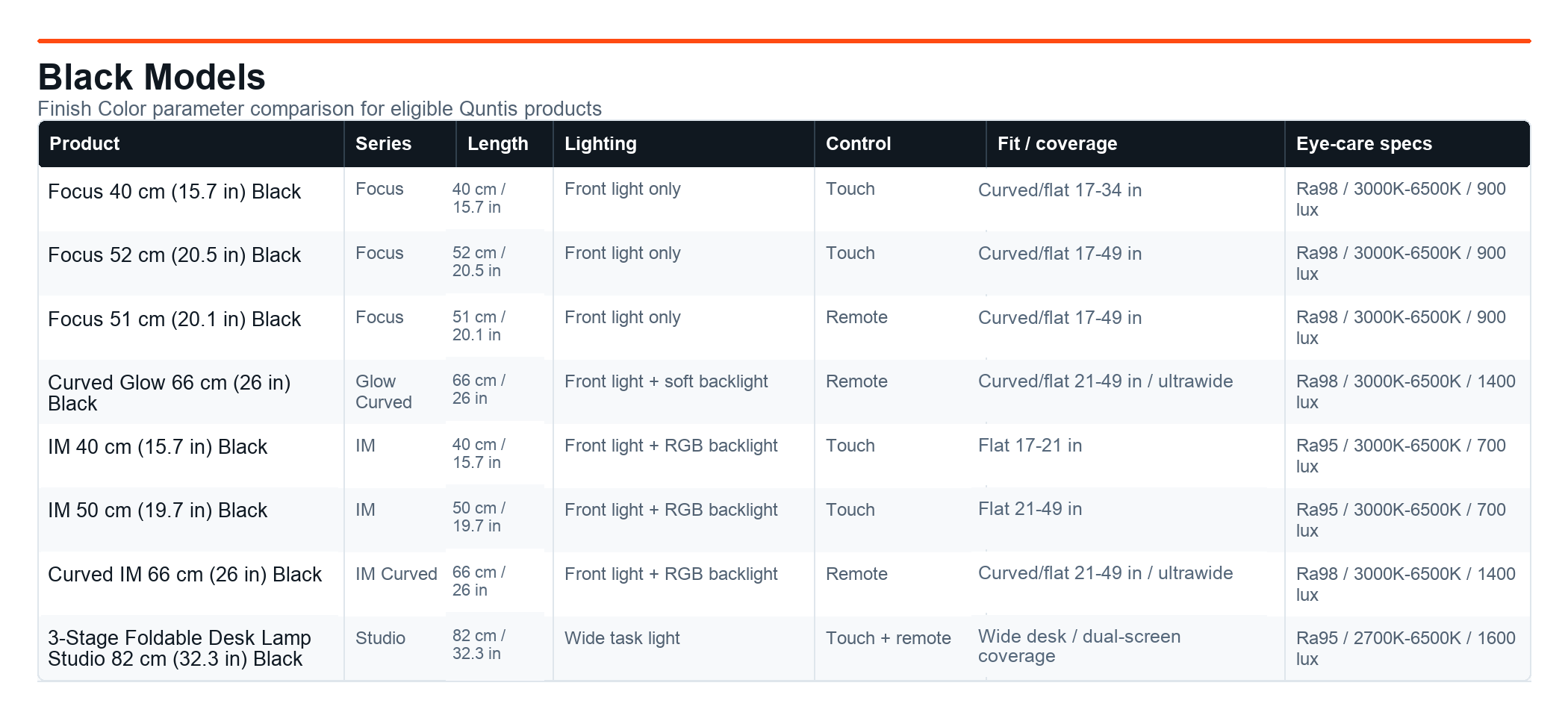Select IM 50 cm (19.7 in) Black product
Image resolution: width=1568 pixels, height=721 pixels.
[158, 511]
